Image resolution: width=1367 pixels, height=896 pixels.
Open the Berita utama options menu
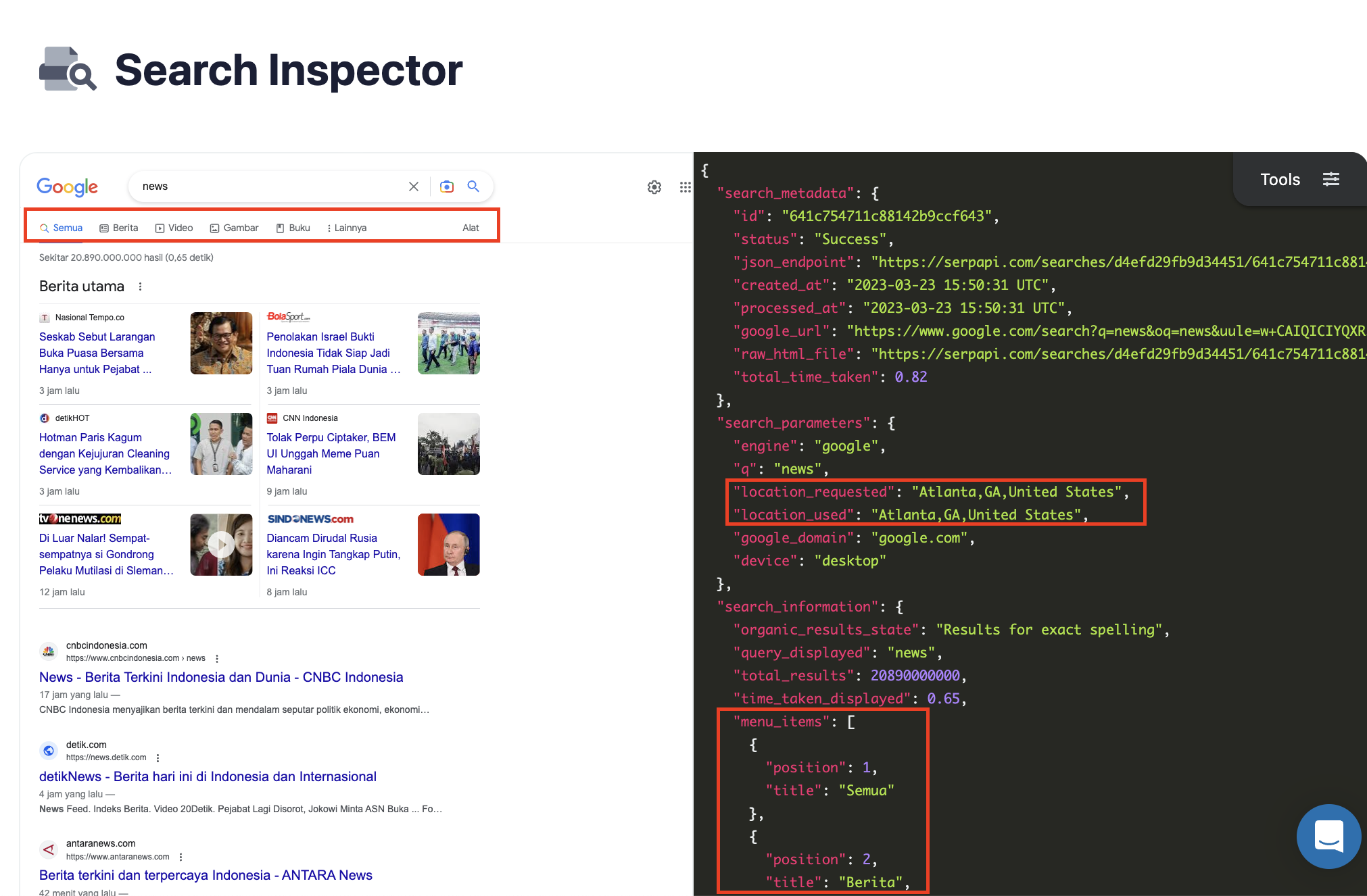pyautogui.click(x=140, y=287)
